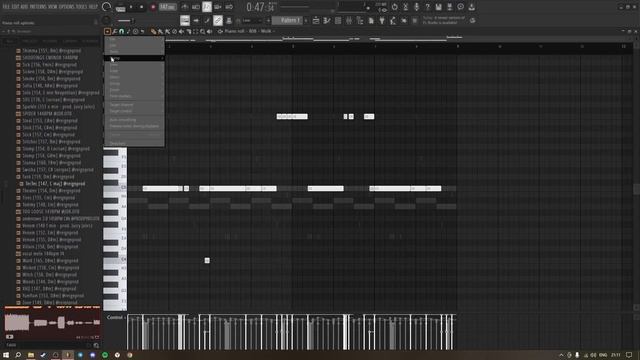Click the tempo field showing 147
640x360 pixels.
coord(167,7)
